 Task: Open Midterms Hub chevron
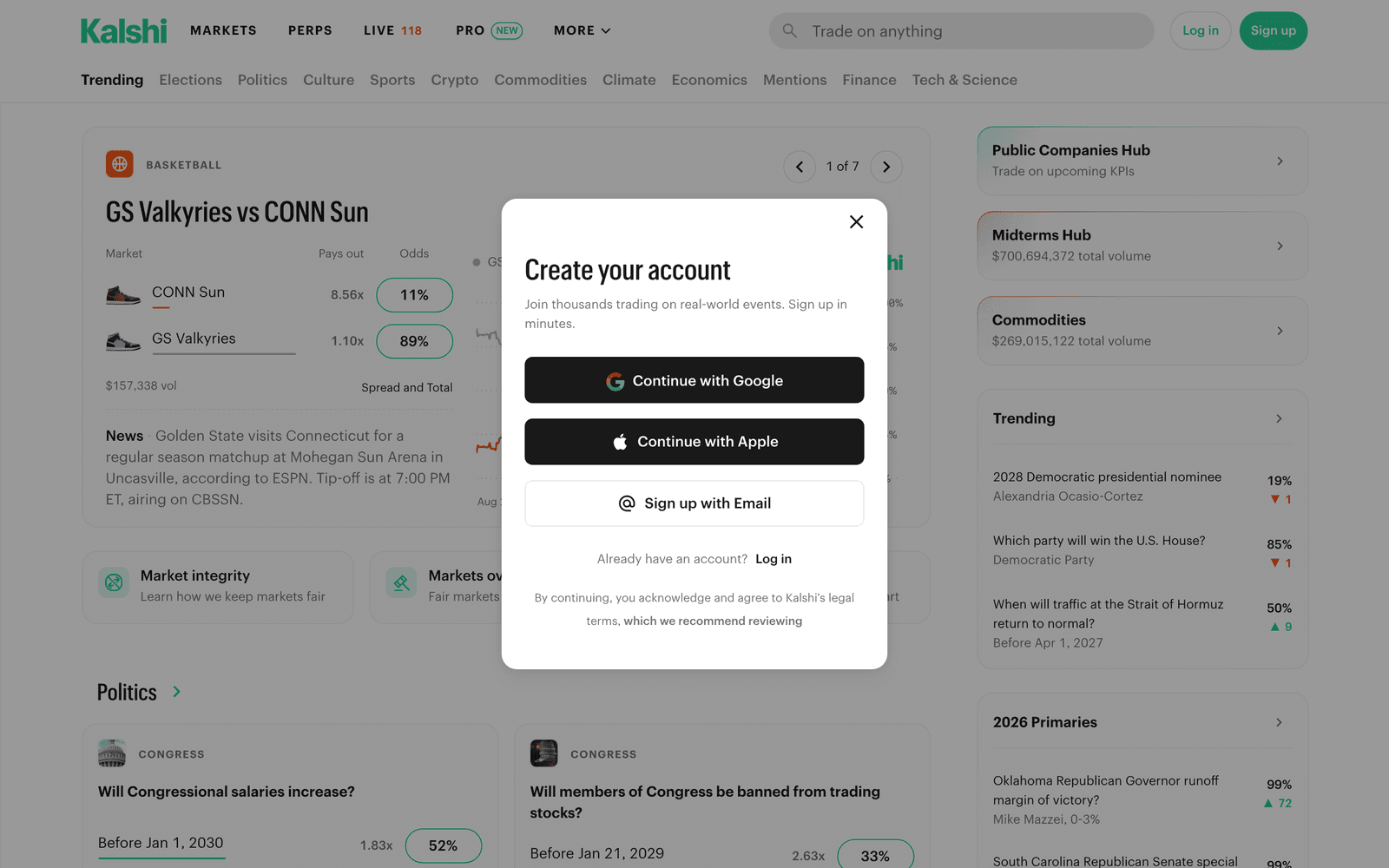point(1280,247)
